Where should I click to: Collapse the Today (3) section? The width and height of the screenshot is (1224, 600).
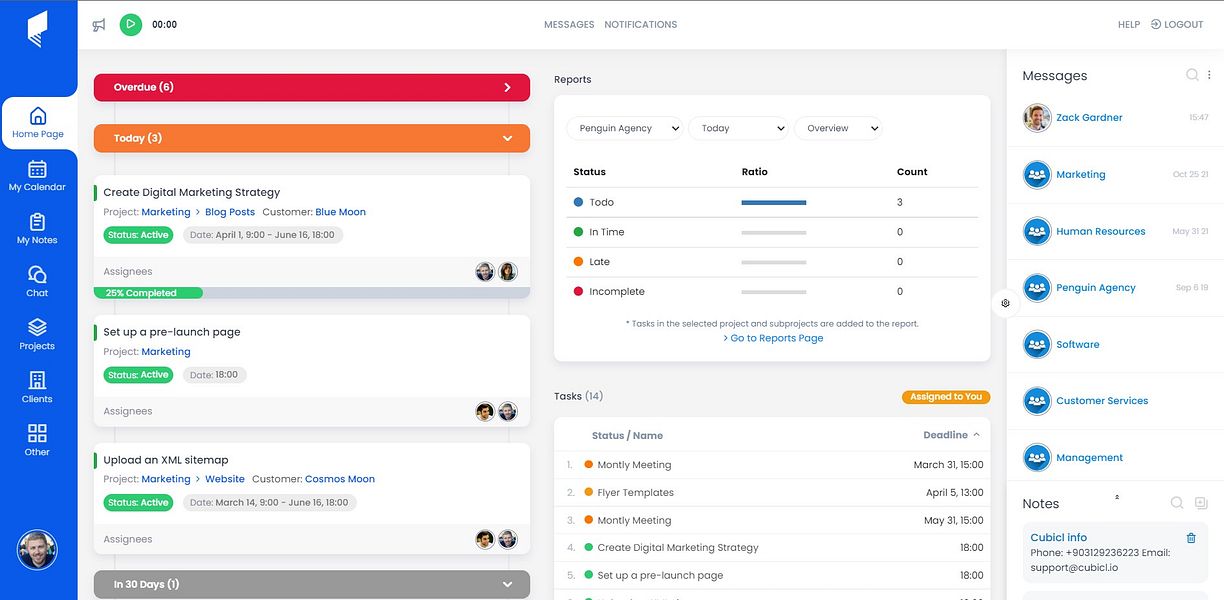click(x=312, y=138)
